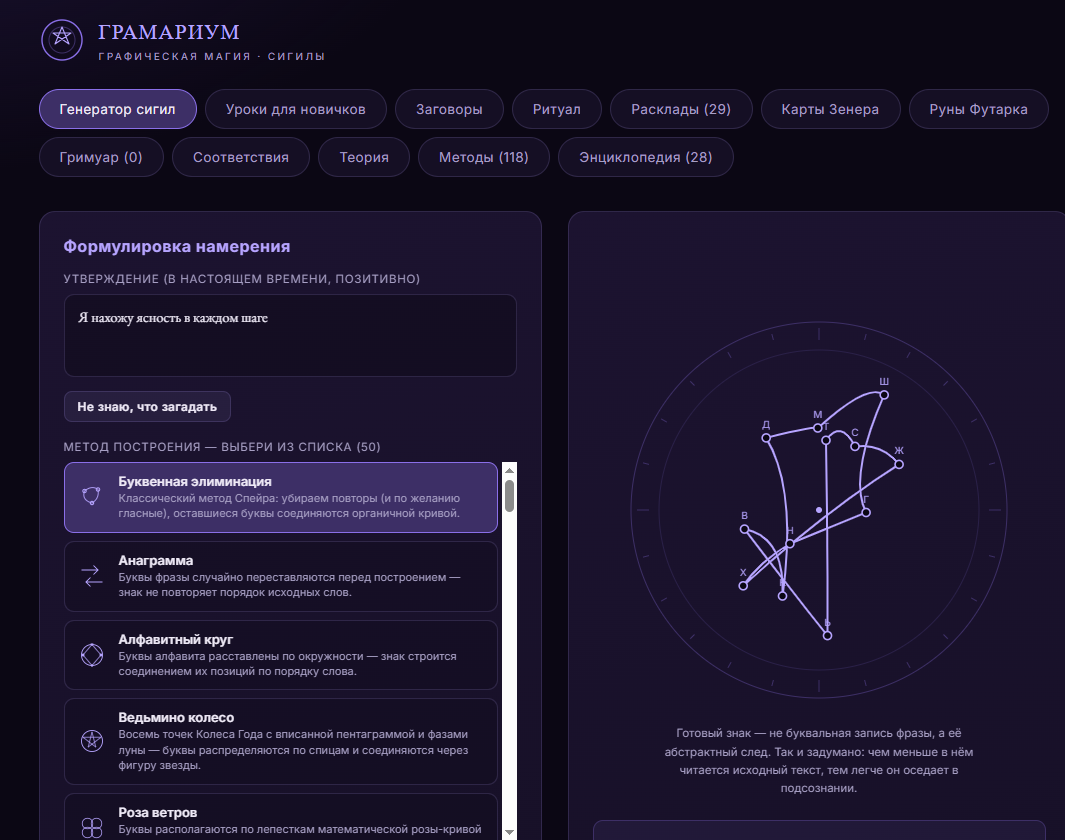Go to the Ритуал tab
The image size is (1065, 840).
click(x=556, y=109)
